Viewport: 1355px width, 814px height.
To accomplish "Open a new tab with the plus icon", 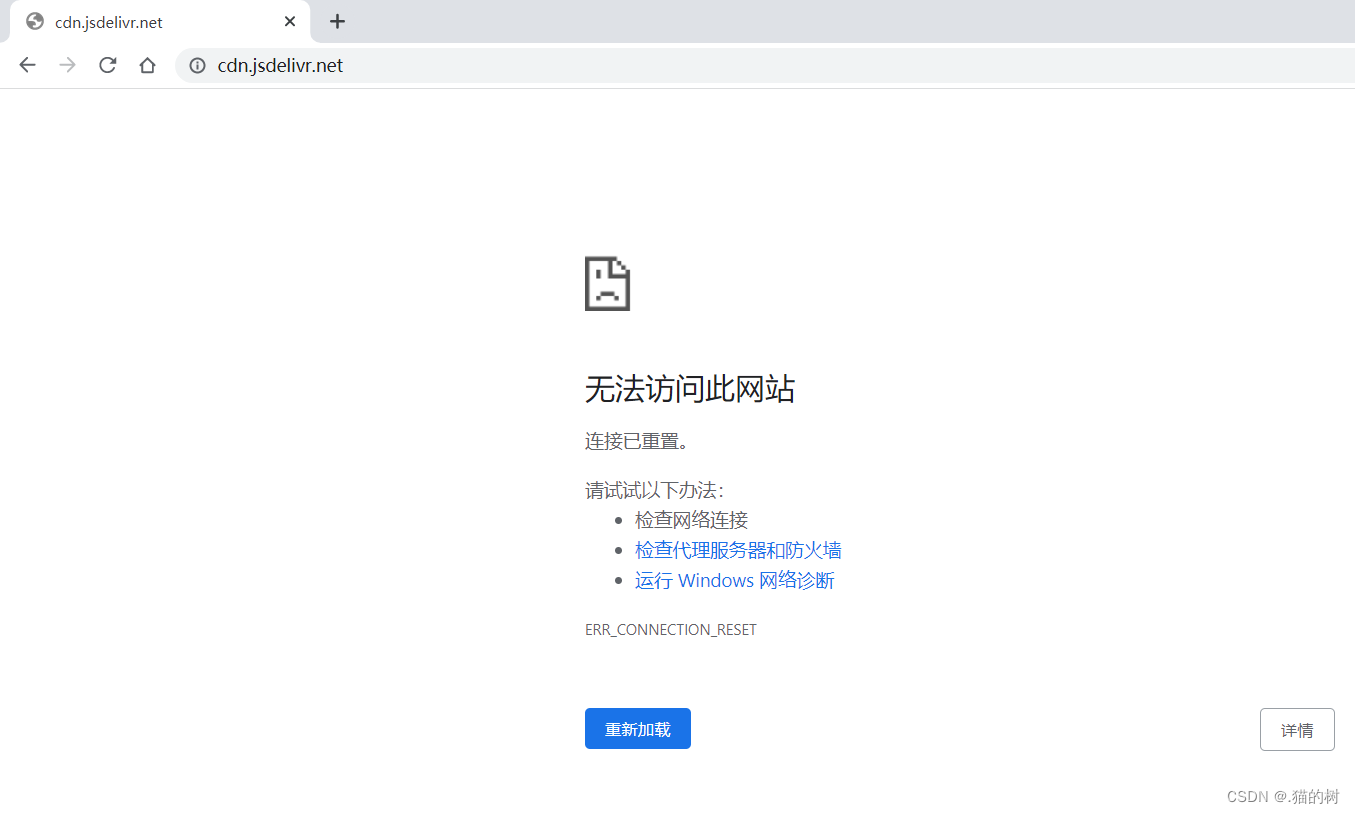I will coord(337,21).
